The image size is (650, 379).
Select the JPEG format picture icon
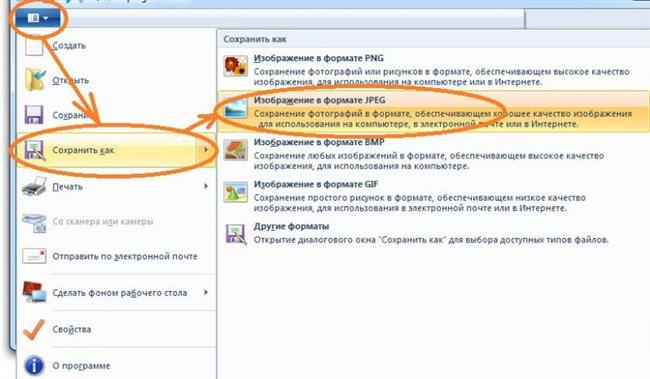235,108
